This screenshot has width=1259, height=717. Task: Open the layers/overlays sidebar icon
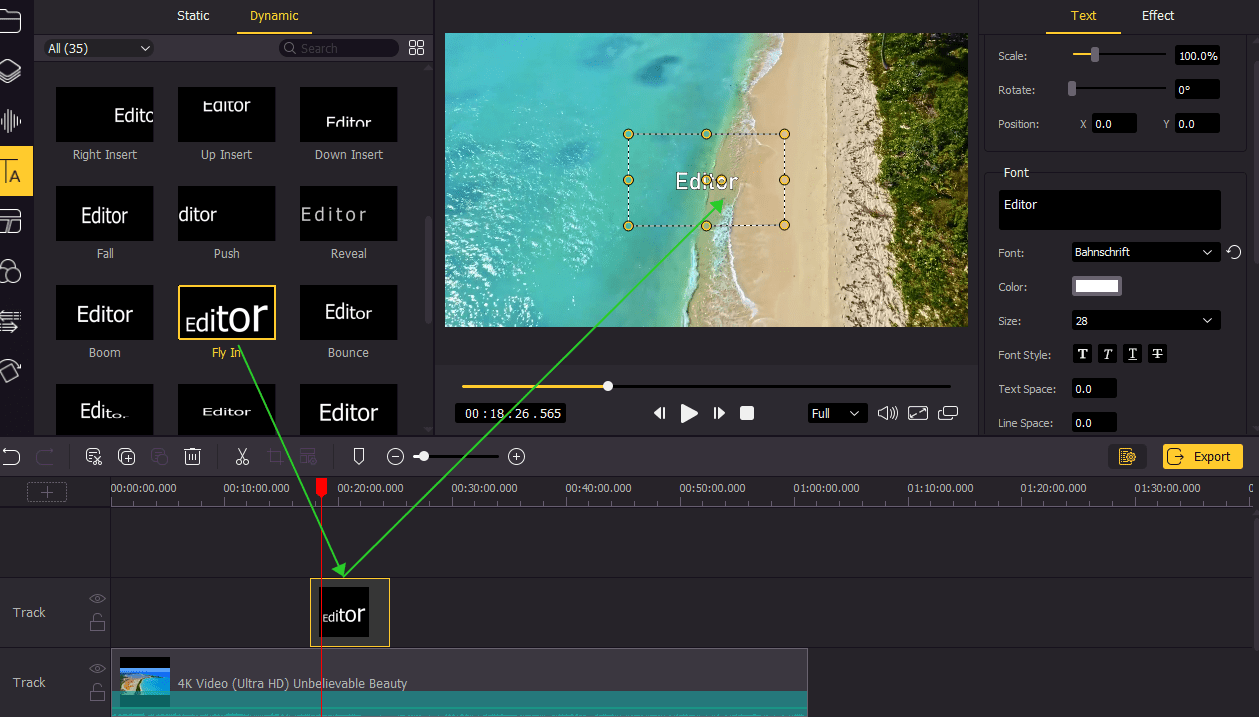(x=9, y=71)
